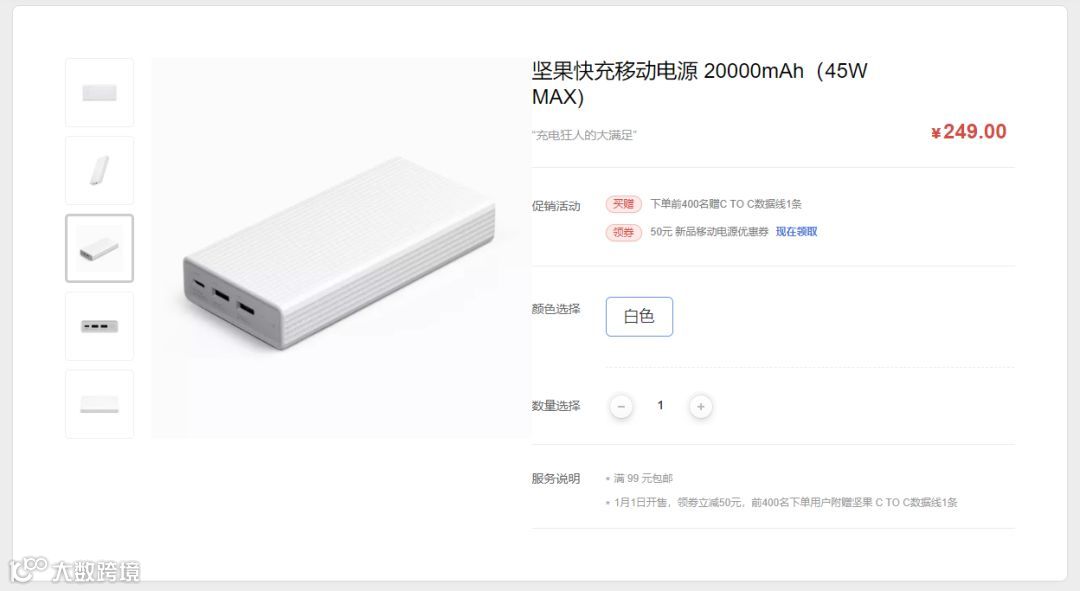
Task: Click the C TO C数据线 gift promotion text
Action: click(726, 204)
